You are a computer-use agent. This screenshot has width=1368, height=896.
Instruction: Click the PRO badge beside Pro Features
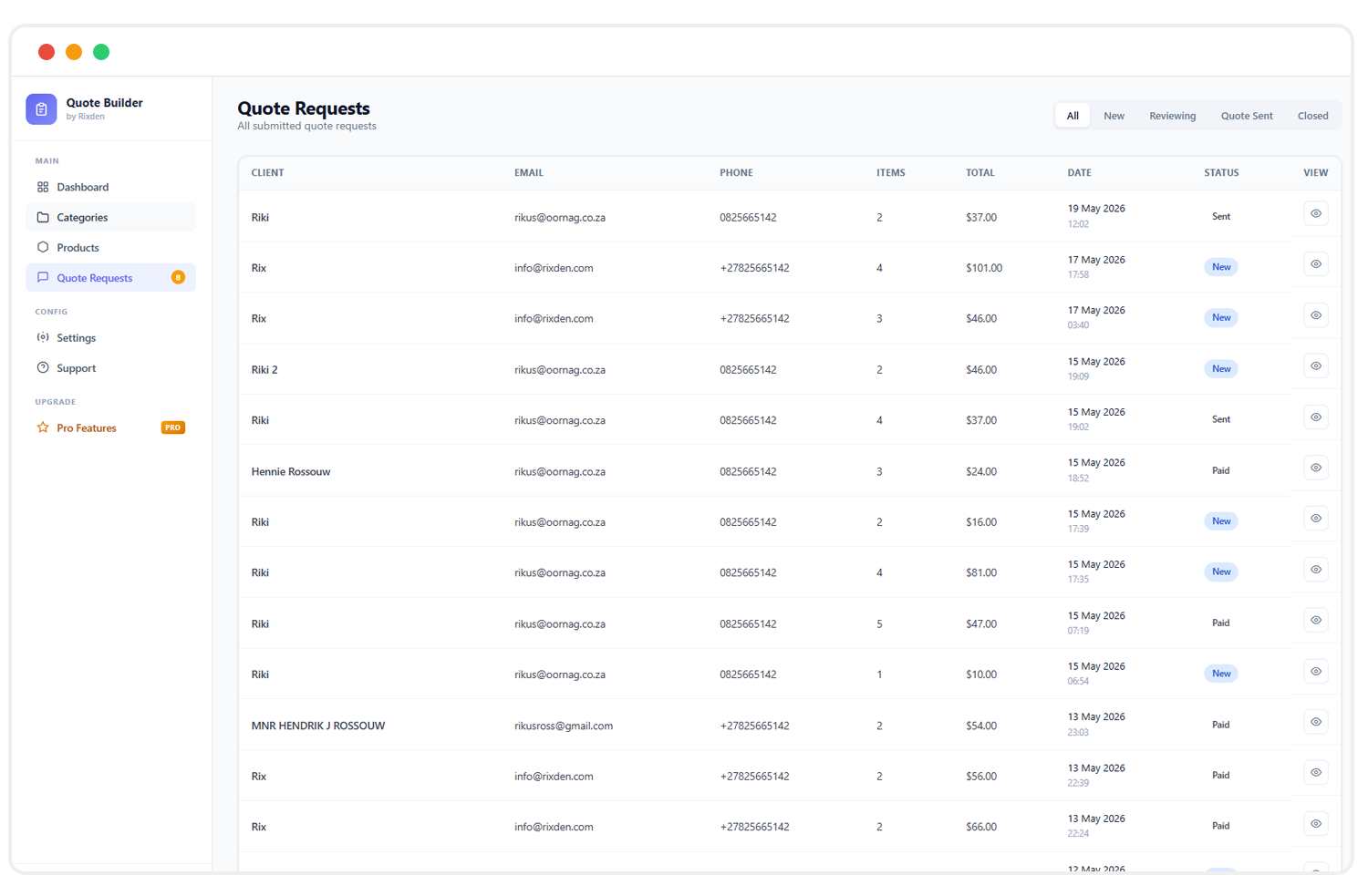[173, 427]
